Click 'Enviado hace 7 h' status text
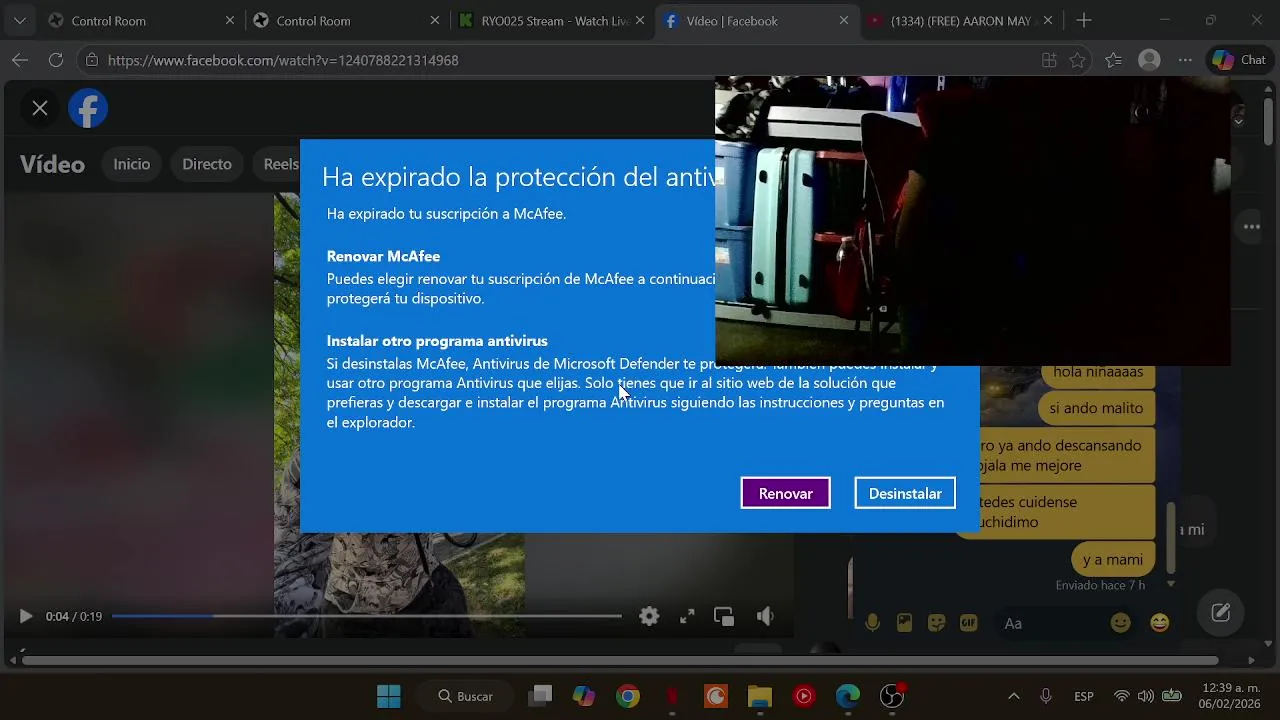 [x=1100, y=585]
